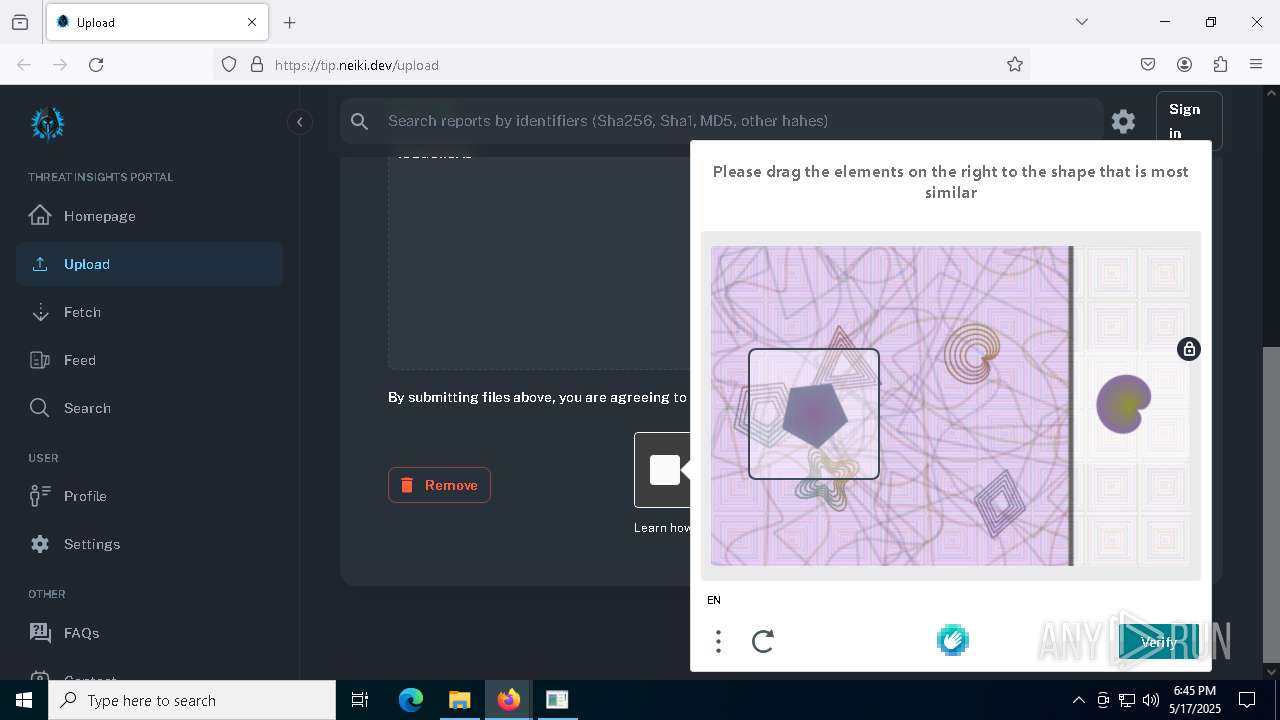Screen dimensions: 1280x720
Task: Open the Extensions puzzle icon
Action: tap(1220, 65)
